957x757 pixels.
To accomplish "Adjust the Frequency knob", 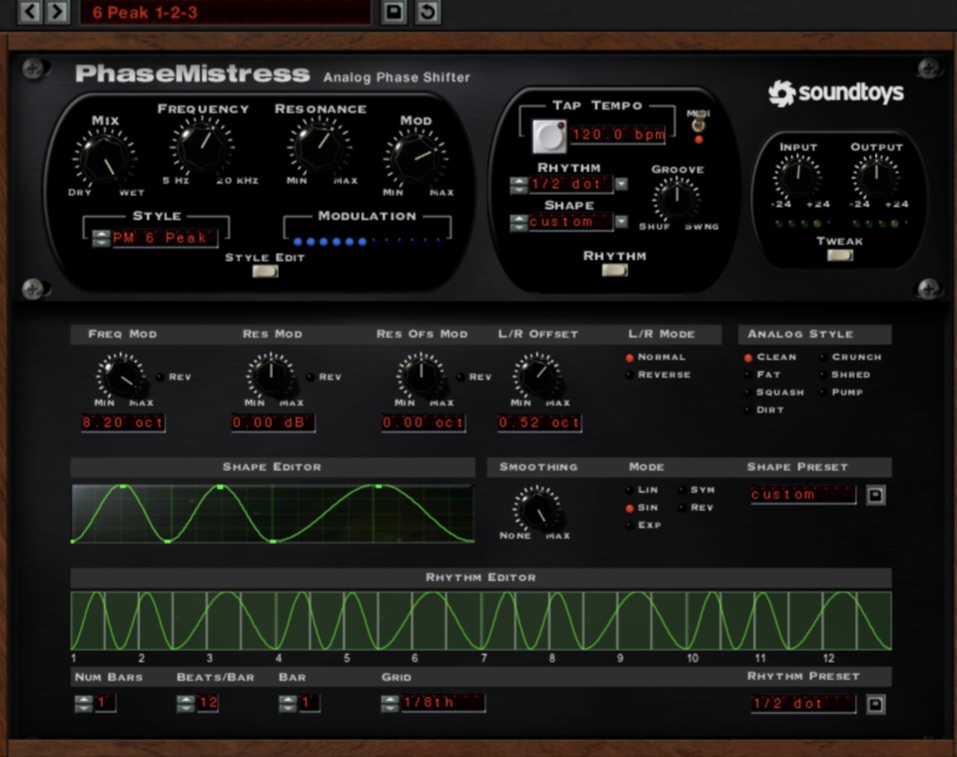I will click(x=202, y=147).
